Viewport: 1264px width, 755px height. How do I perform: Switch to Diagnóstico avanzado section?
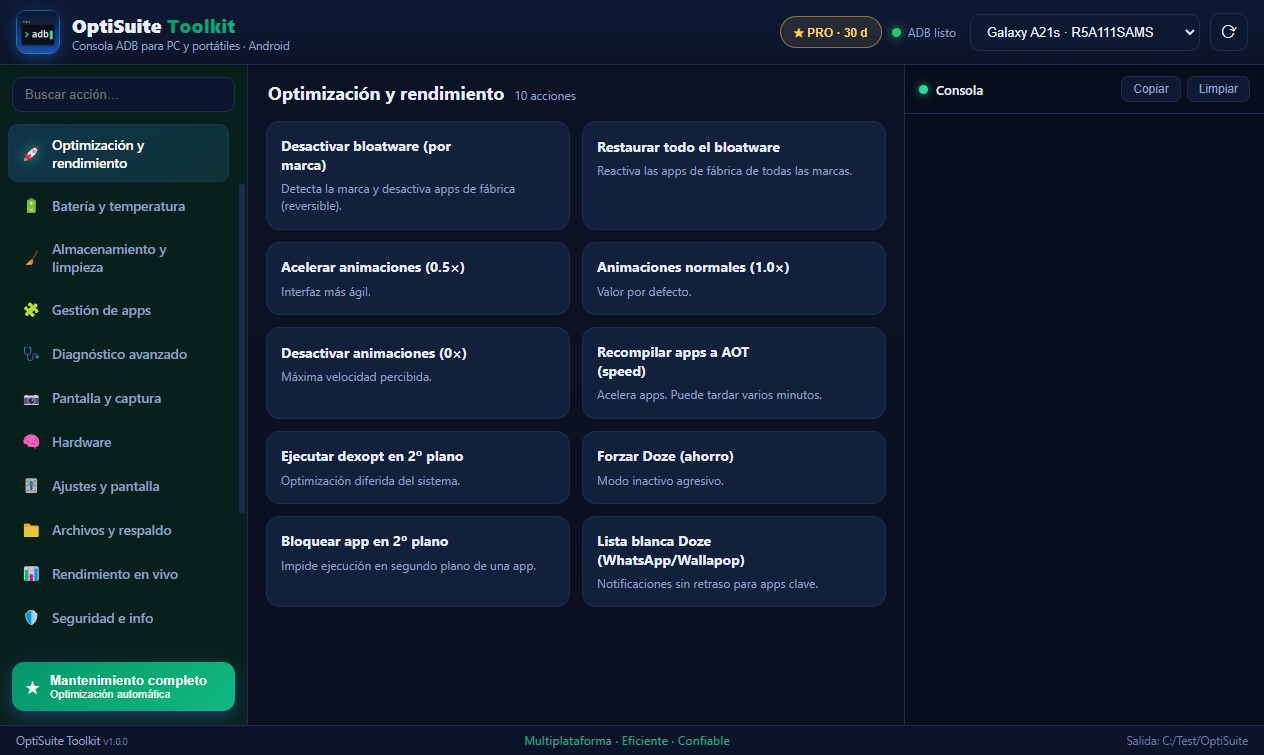click(x=118, y=354)
